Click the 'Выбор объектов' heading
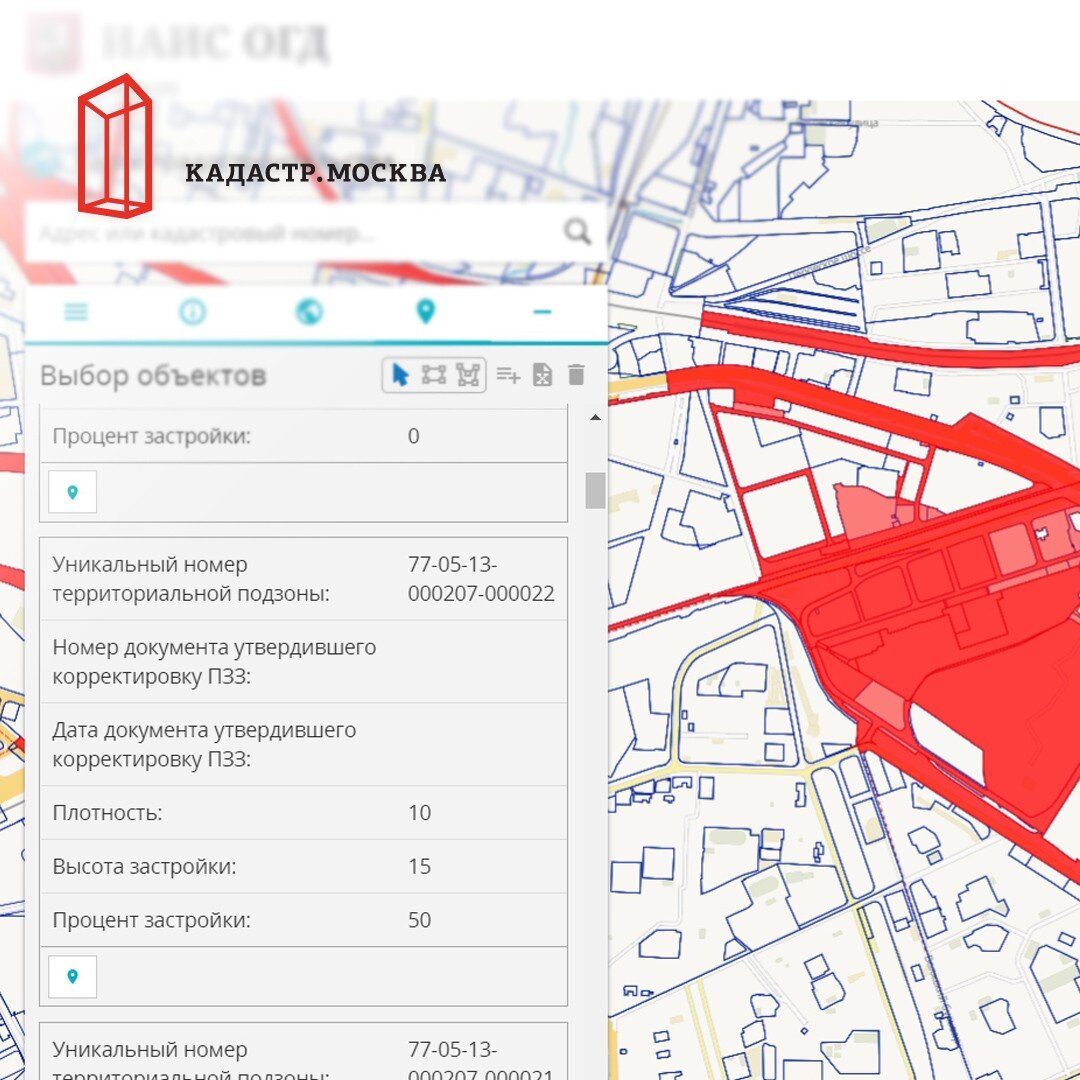The height and width of the screenshot is (1080, 1080). [x=153, y=376]
